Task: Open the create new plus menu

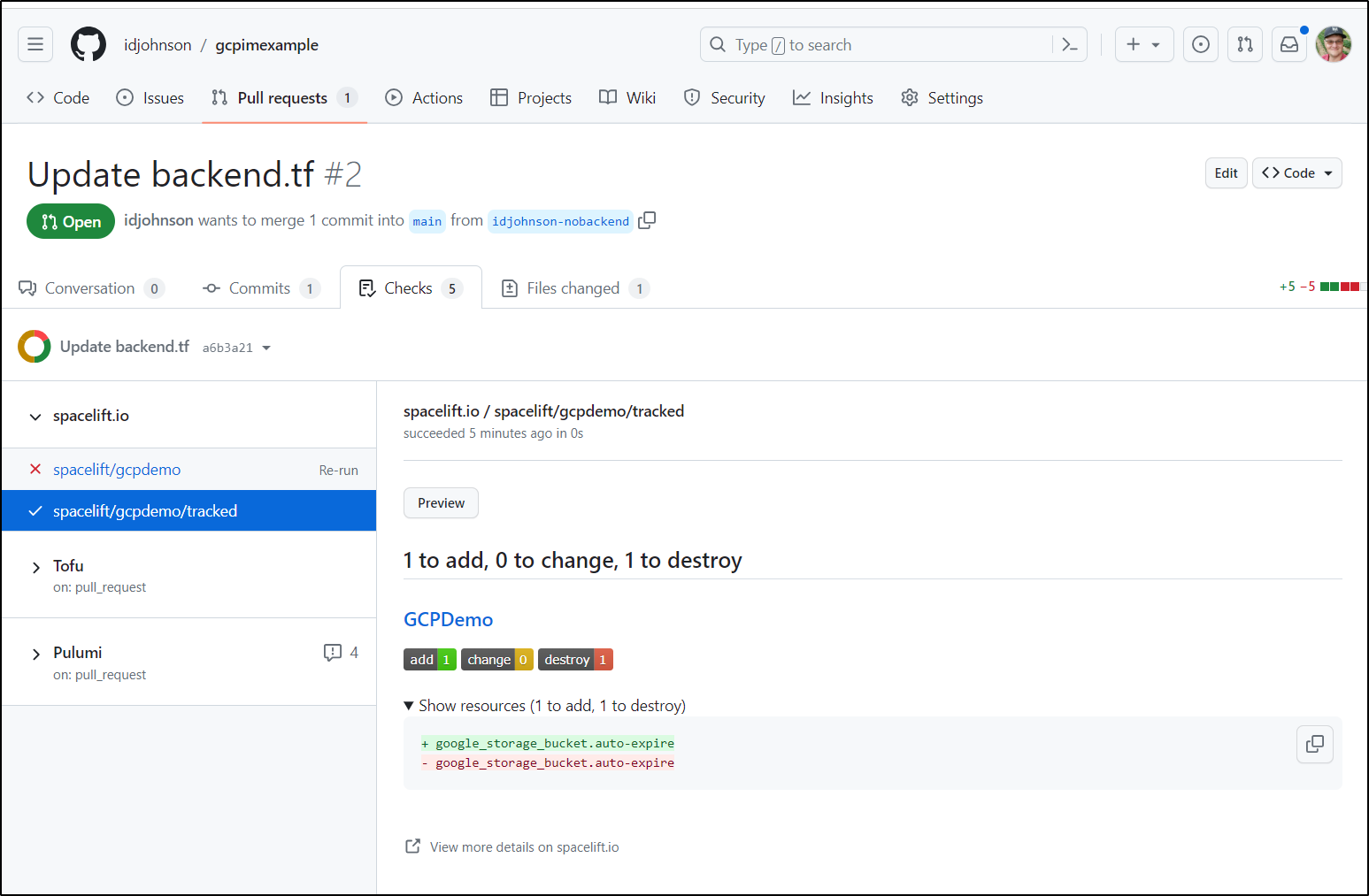Action: point(1144,44)
